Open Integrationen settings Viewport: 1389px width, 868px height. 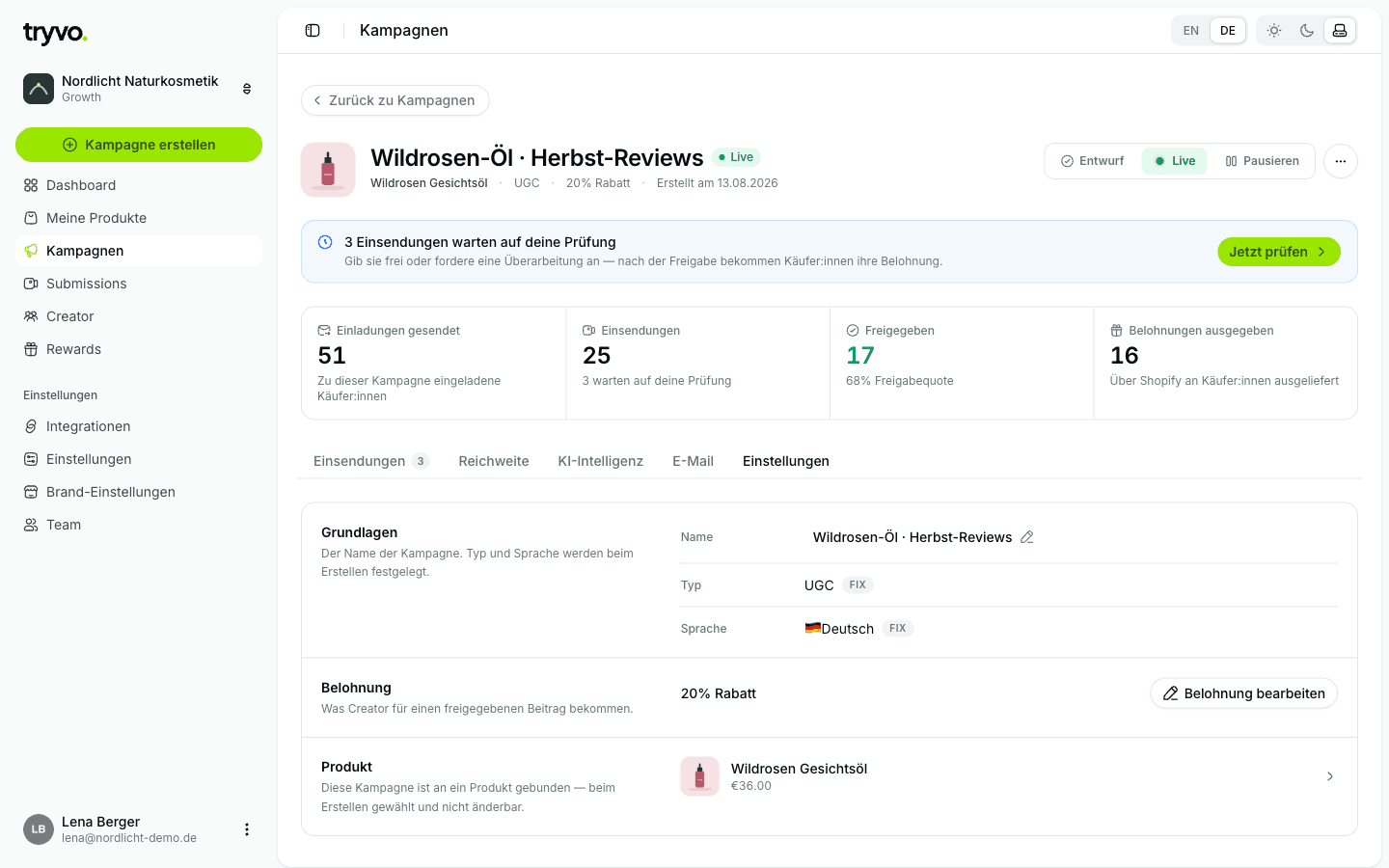(x=139, y=426)
